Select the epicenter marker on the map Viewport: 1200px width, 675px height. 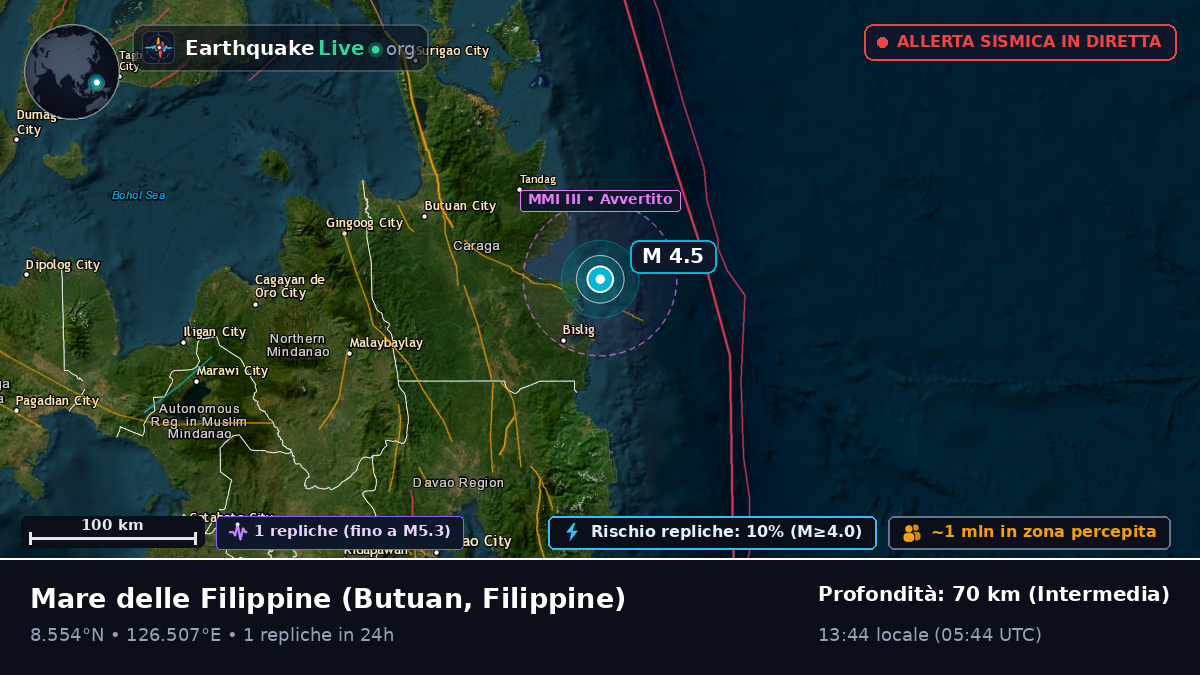point(600,280)
